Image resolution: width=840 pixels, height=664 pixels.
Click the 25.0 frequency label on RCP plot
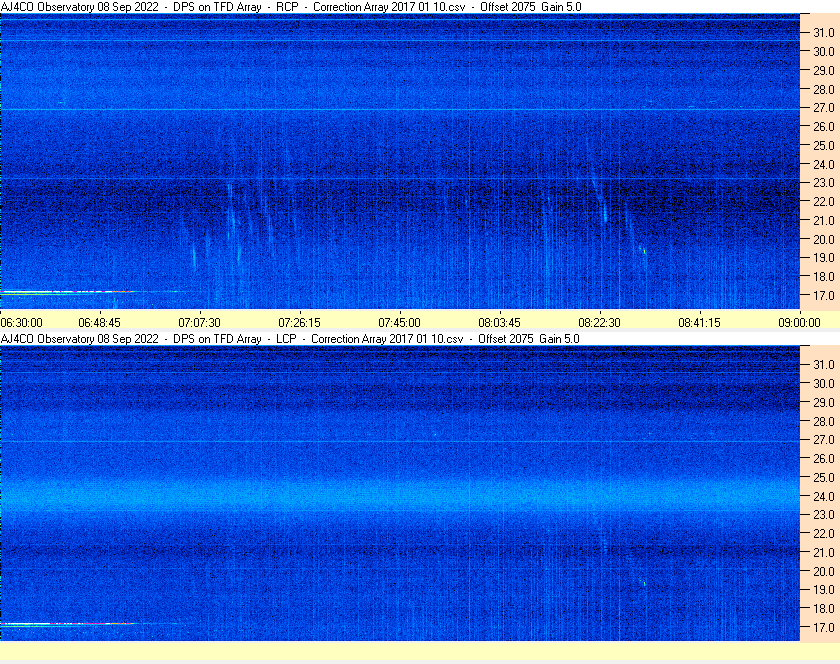[824, 145]
